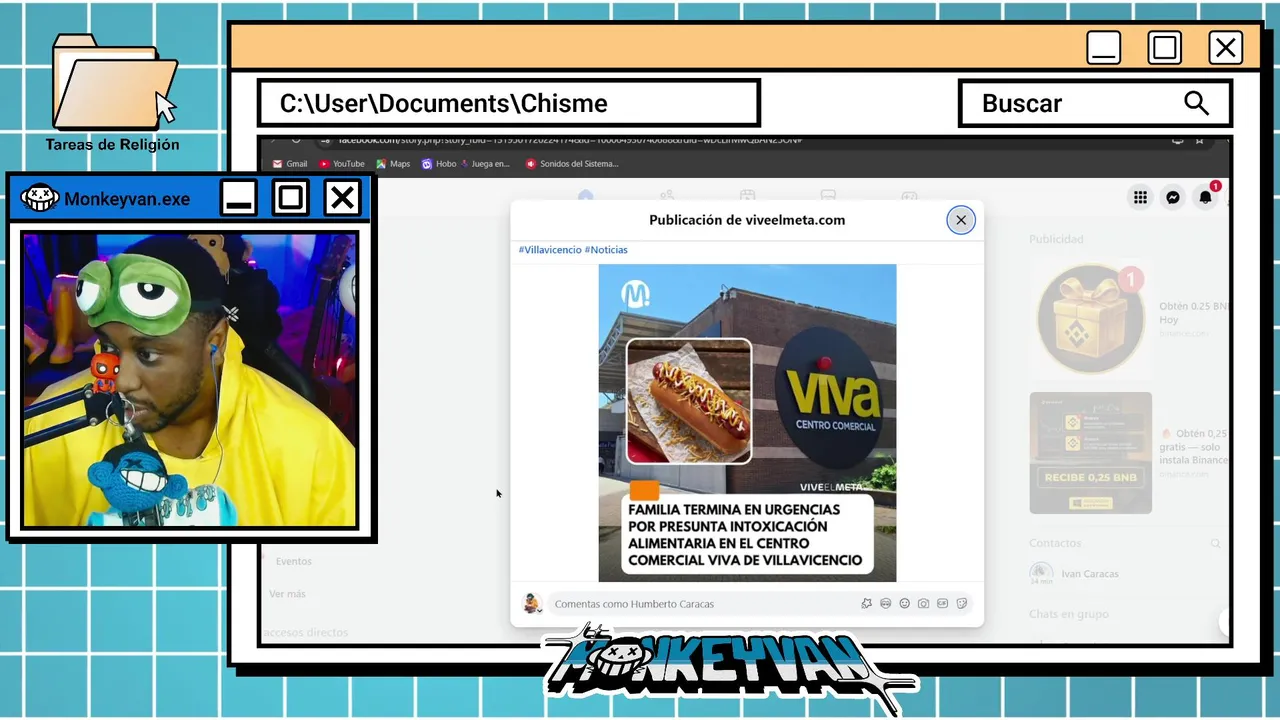Open the #Noticias hashtag link

pyautogui.click(x=606, y=250)
